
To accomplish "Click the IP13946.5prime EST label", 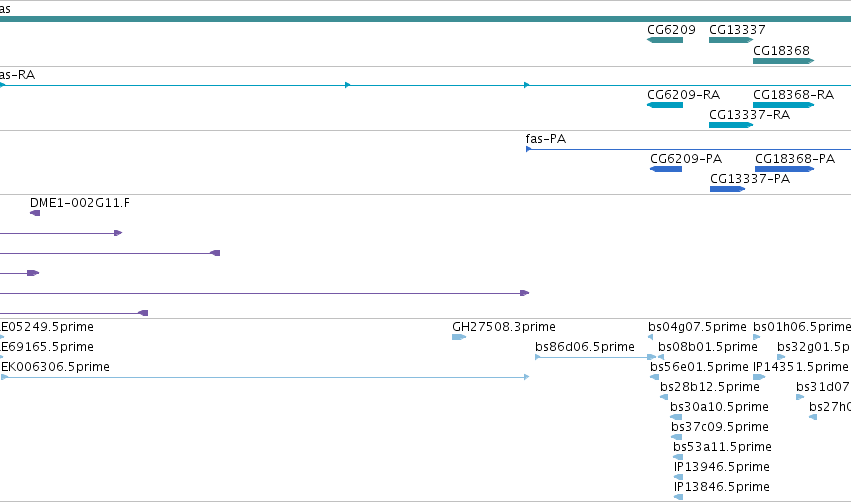I will tap(722, 467).
